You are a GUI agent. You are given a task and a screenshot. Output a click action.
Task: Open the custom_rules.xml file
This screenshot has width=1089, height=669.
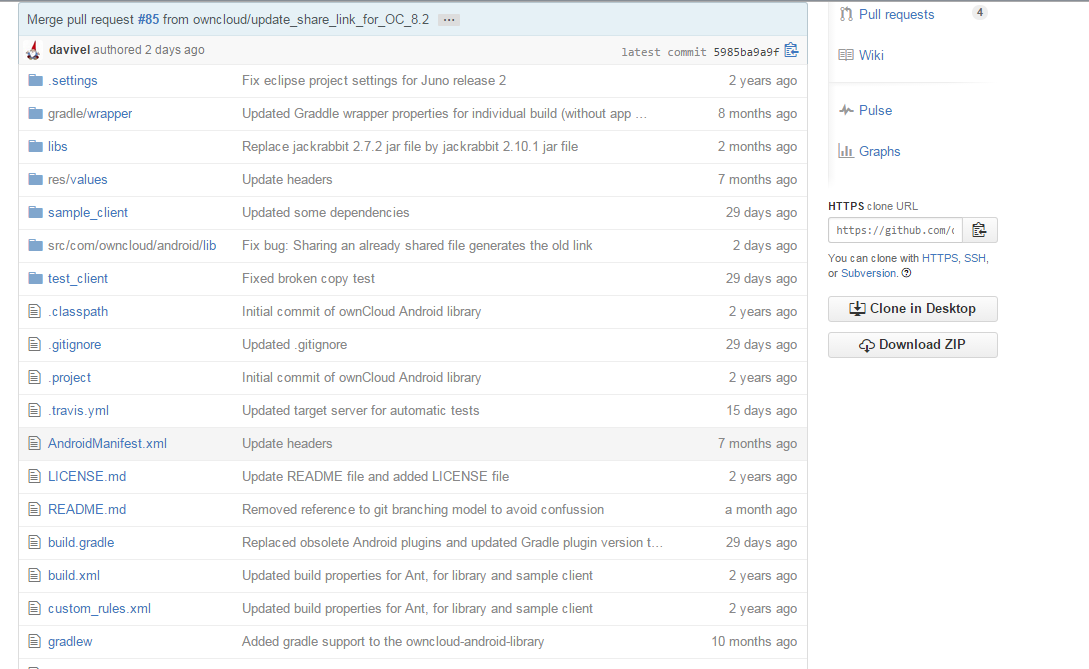[99, 609]
